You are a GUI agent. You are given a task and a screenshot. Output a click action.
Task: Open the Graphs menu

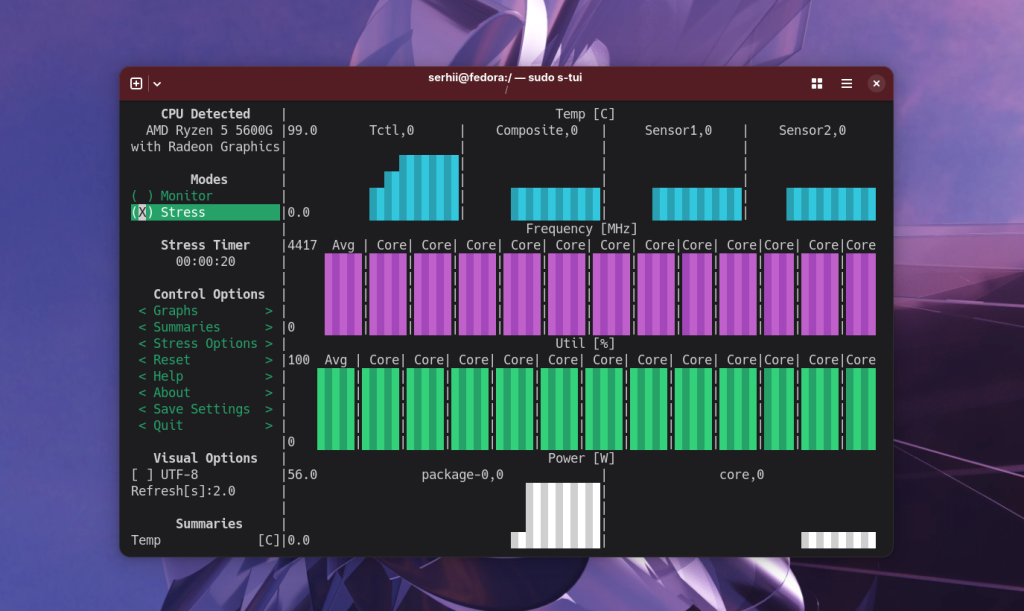pyautogui.click(x=176, y=311)
